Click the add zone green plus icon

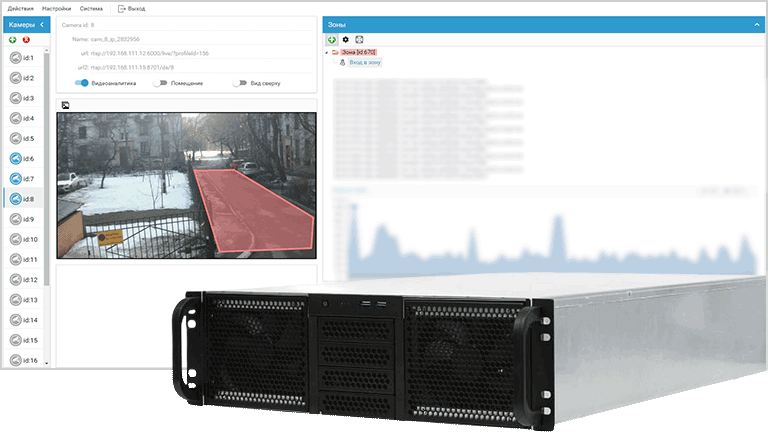332,39
